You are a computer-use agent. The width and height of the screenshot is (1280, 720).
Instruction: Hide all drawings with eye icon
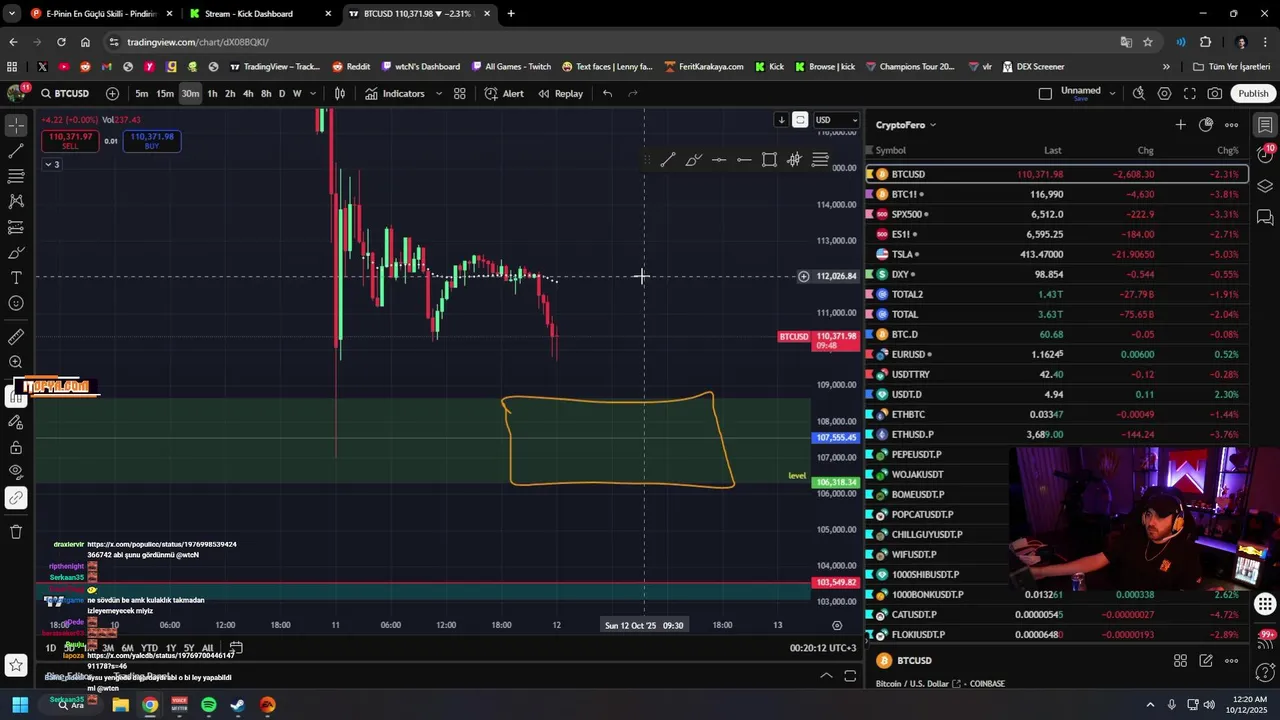16,471
